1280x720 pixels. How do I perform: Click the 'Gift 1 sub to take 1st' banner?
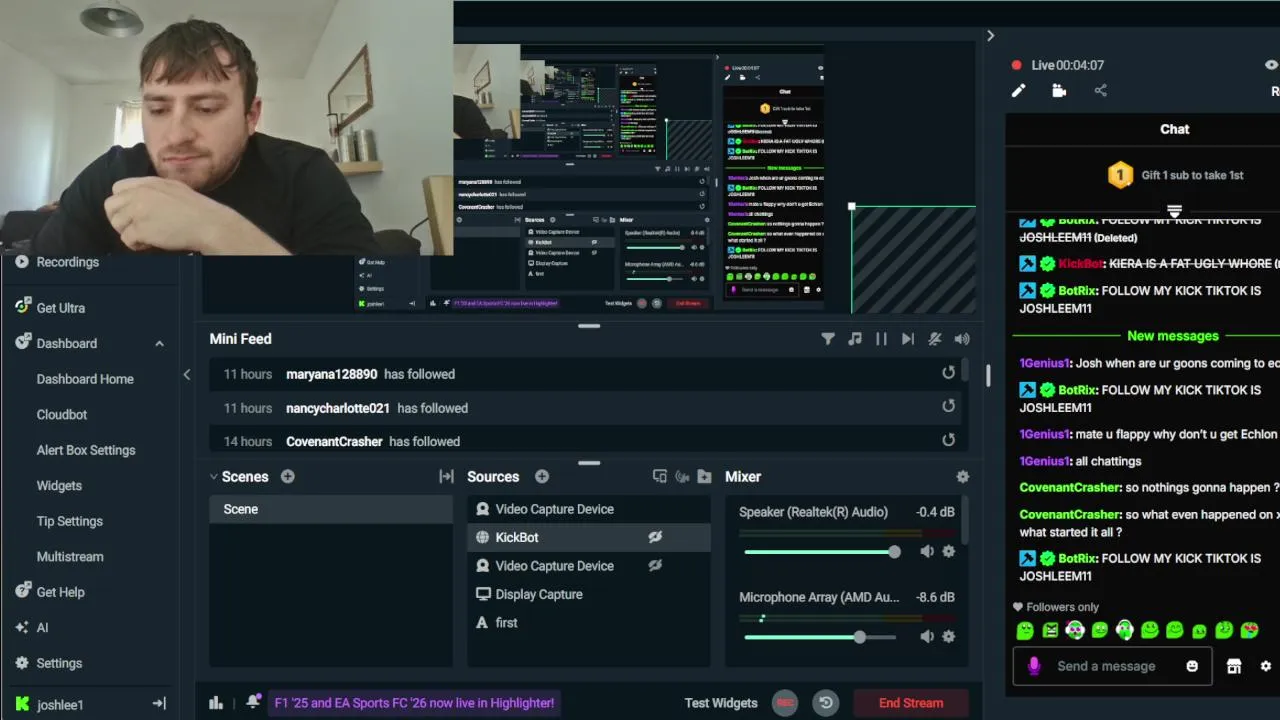click(1176, 175)
